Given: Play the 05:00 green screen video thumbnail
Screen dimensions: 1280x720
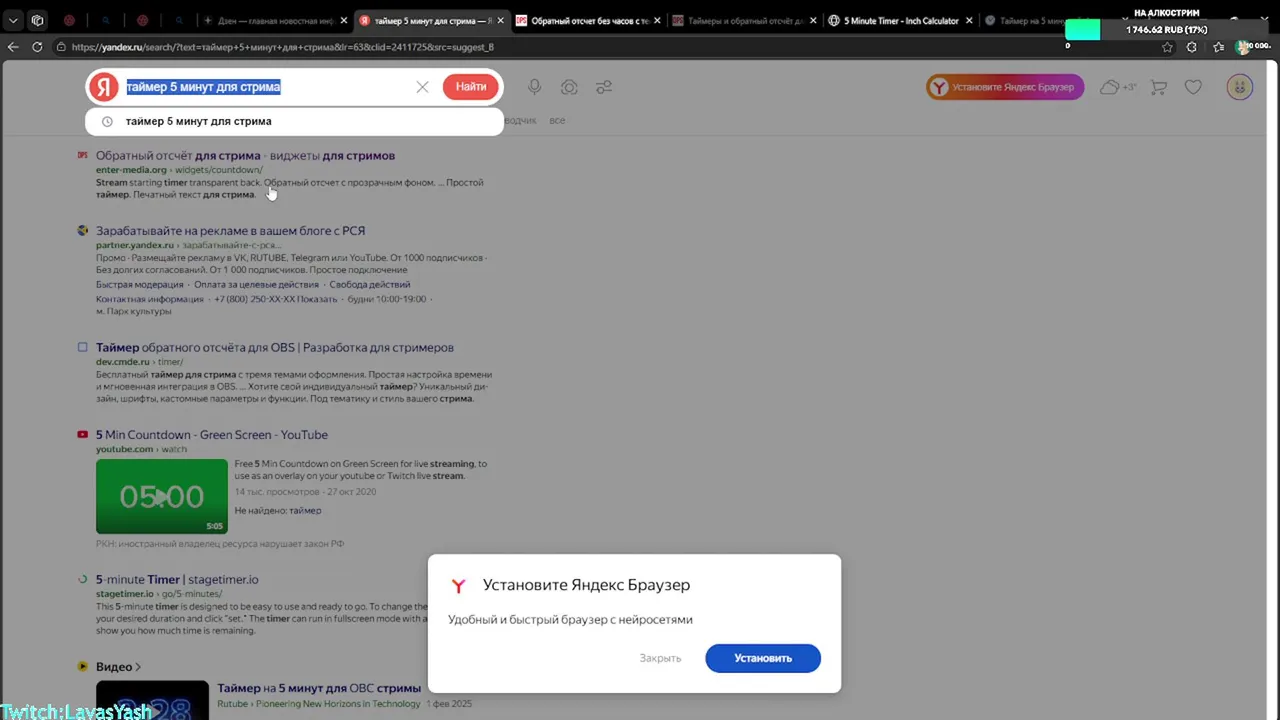Looking at the screenshot, I should tap(162, 496).
